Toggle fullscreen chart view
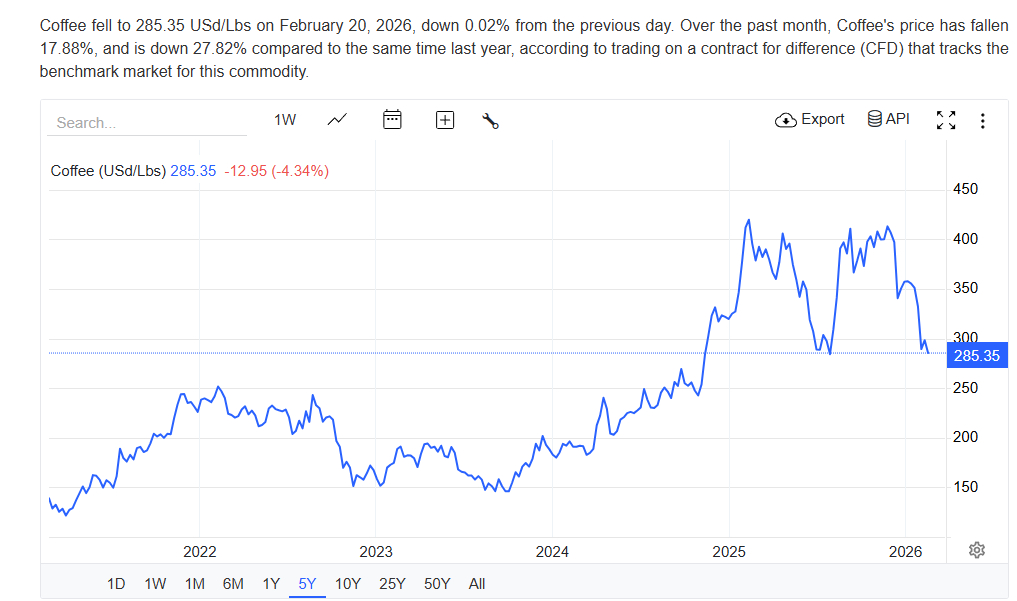The image size is (1017, 601). click(946, 120)
